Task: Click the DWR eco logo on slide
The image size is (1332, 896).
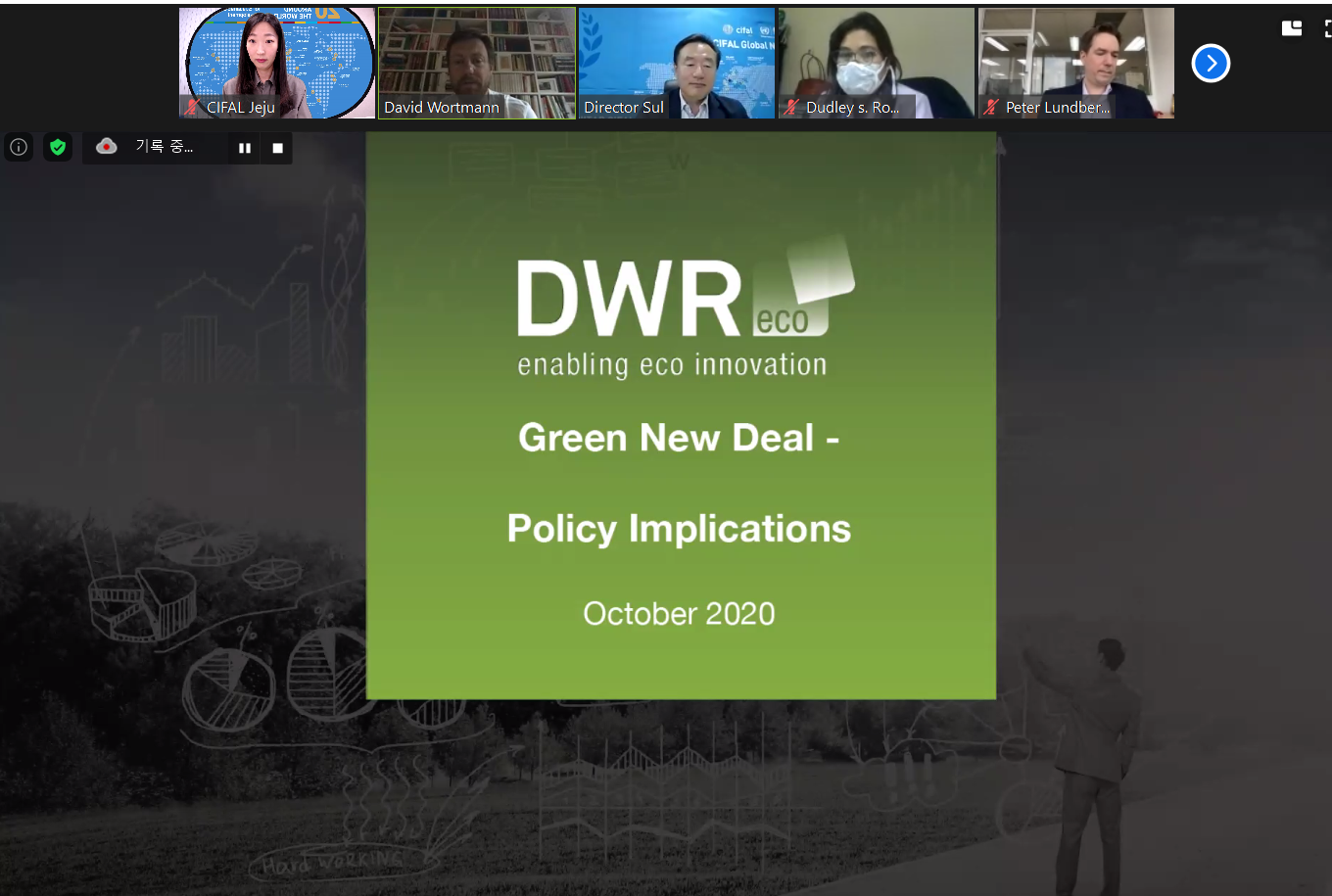Action: click(x=686, y=288)
